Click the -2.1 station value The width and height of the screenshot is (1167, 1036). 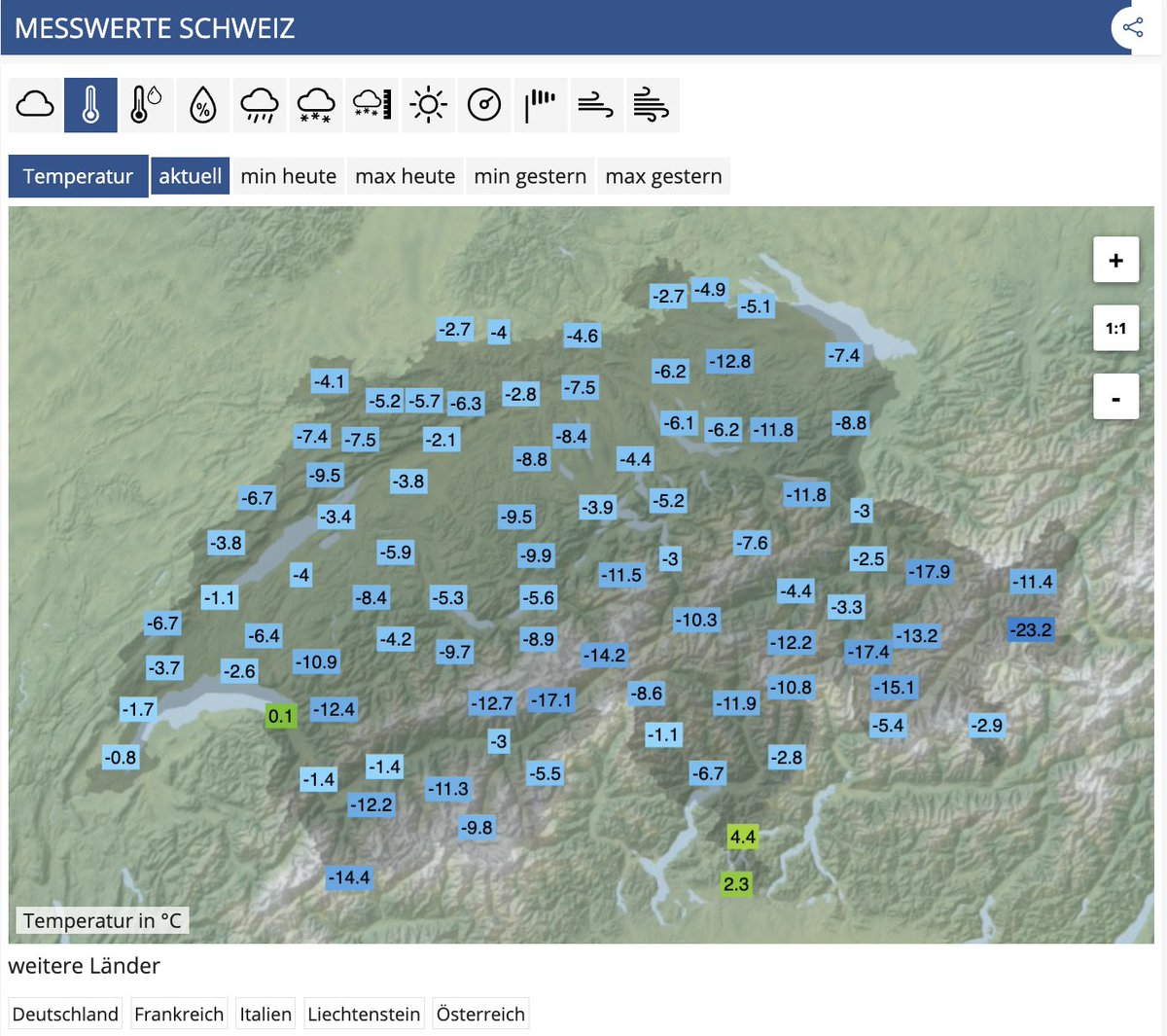coord(441,440)
